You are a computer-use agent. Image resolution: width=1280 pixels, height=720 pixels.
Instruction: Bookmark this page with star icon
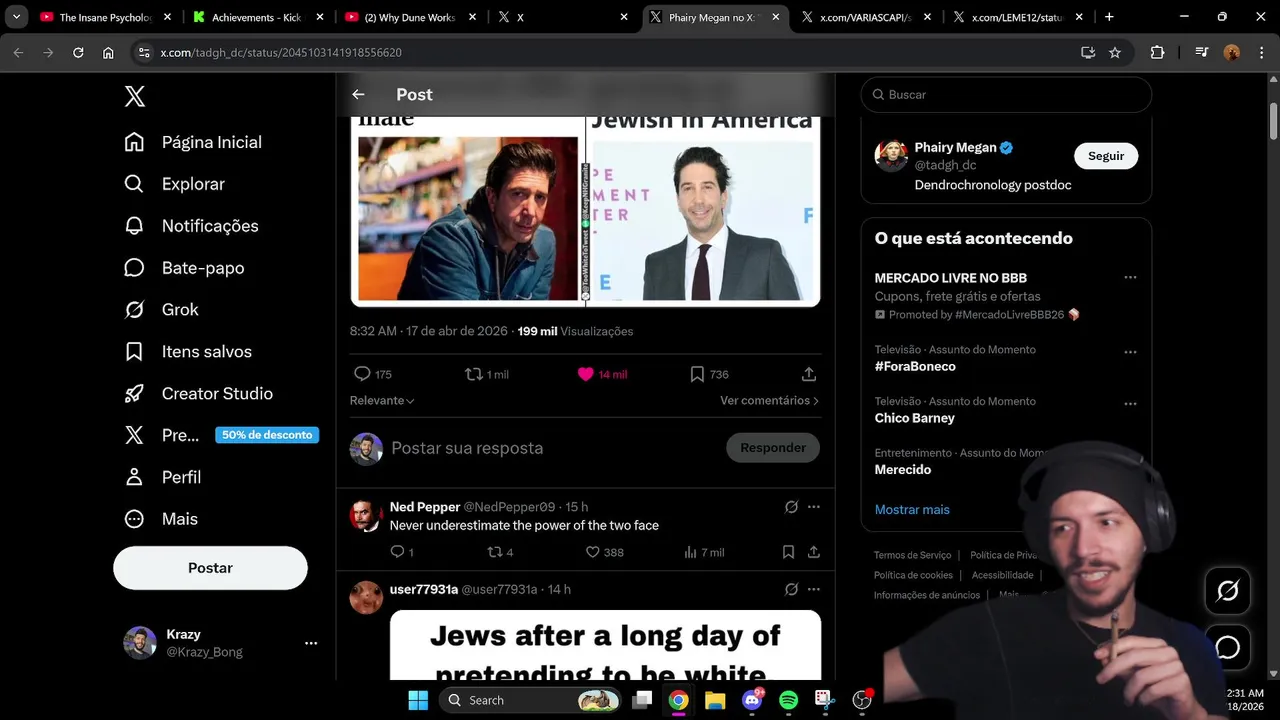pyautogui.click(x=1115, y=53)
